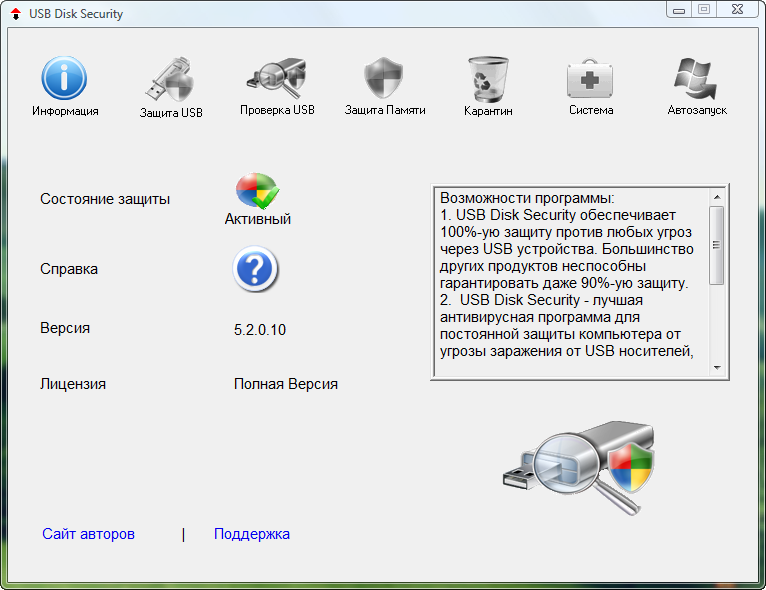The image size is (766, 590).
Task: Click the version number 5.2.0.10
Action: coord(260,330)
